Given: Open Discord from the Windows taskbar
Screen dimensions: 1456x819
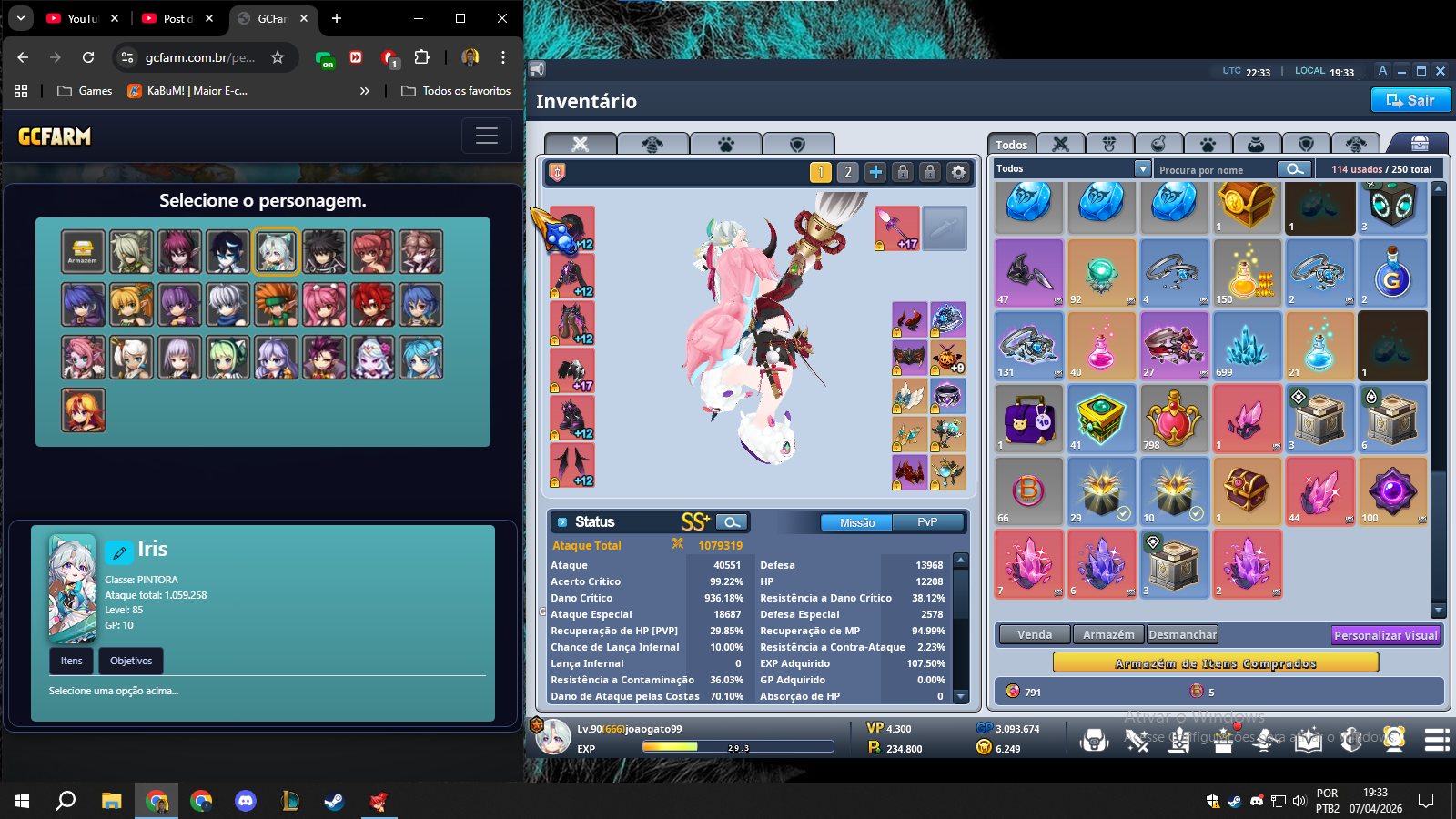Looking at the screenshot, I should click(245, 801).
